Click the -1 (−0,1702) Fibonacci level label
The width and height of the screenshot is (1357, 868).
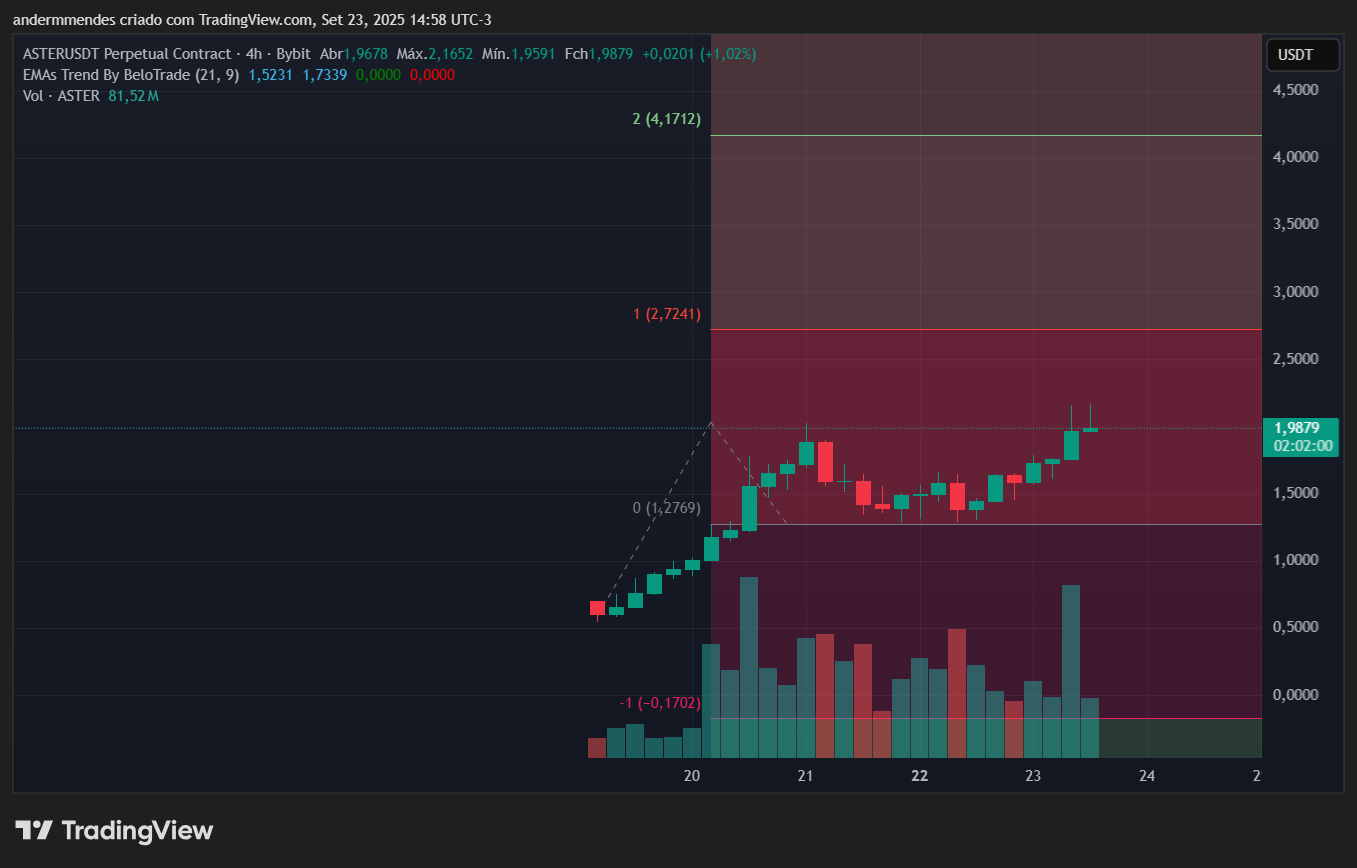pos(659,703)
